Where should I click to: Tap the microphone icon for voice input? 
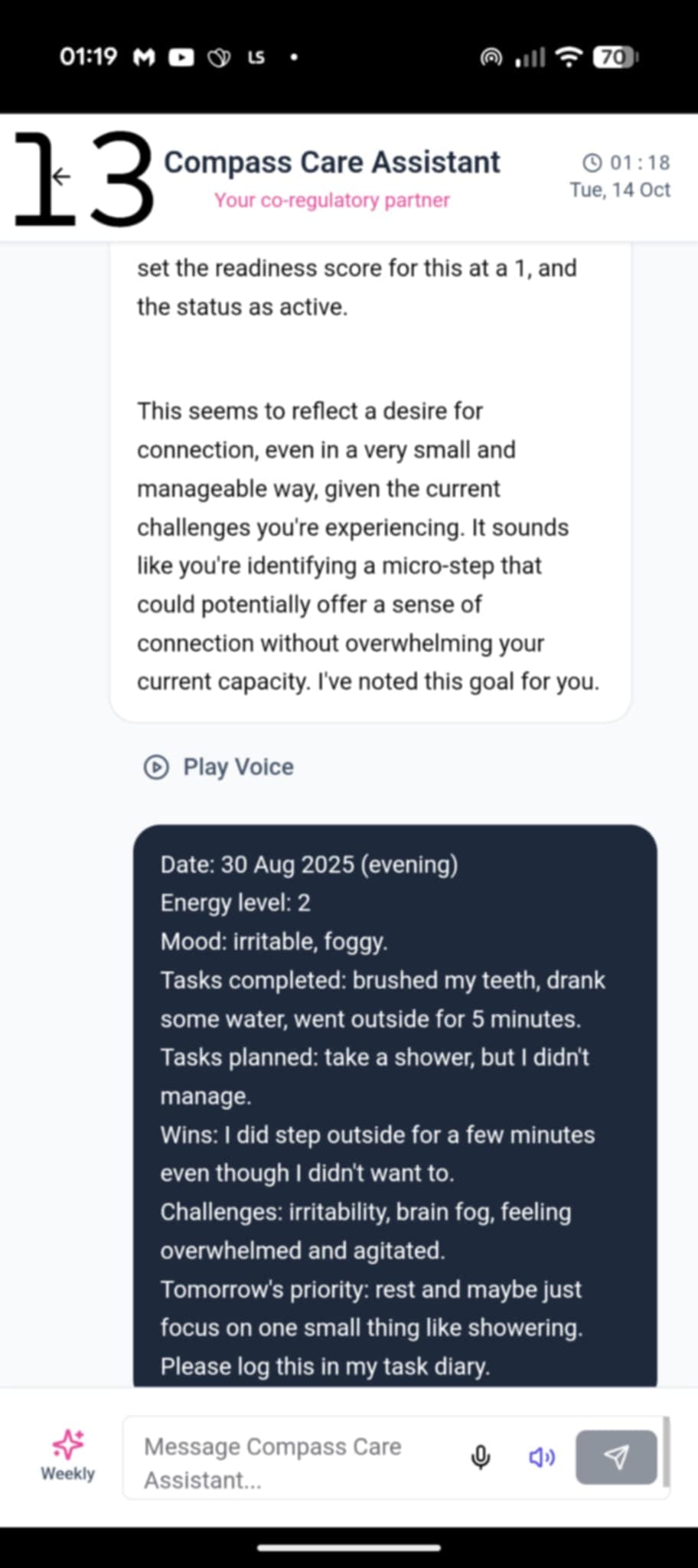click(481, 1457)
